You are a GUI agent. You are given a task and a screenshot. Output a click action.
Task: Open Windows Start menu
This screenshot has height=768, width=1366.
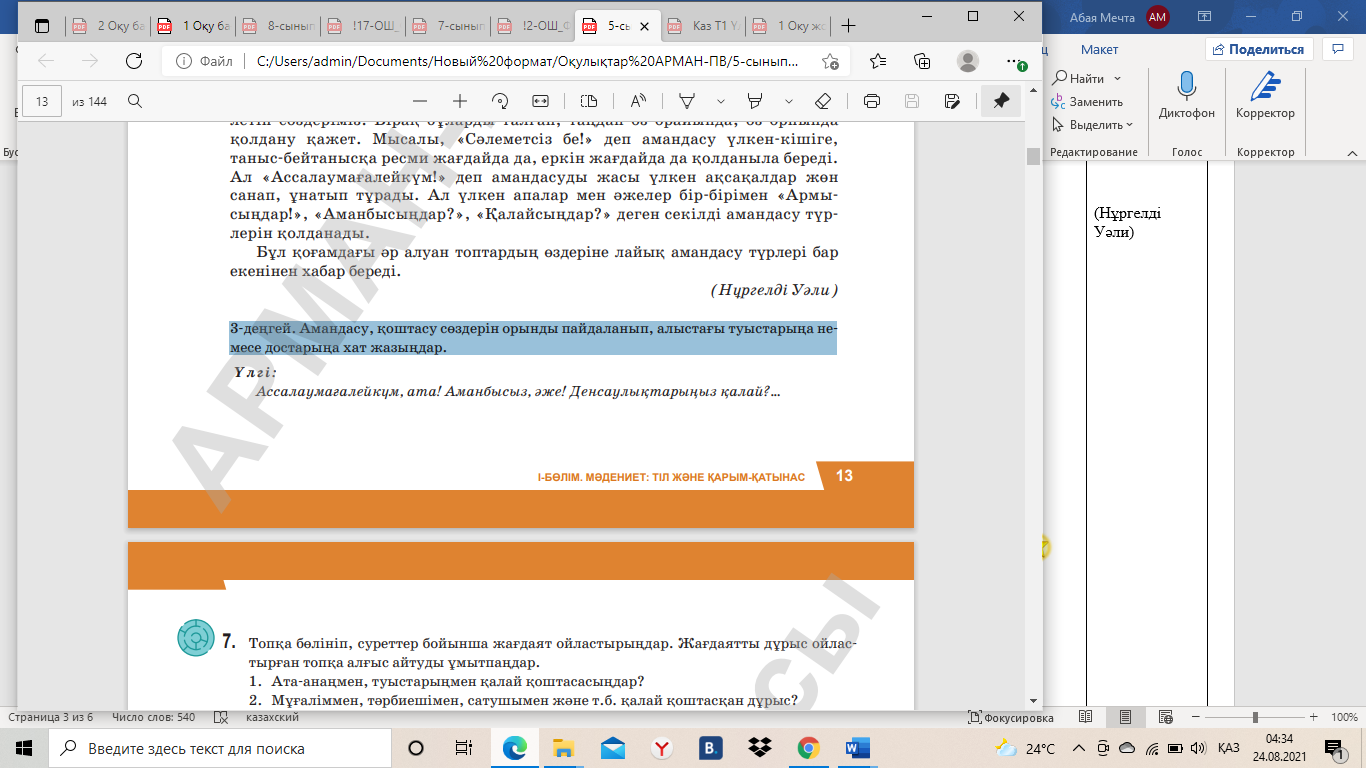tap(24, 748)
